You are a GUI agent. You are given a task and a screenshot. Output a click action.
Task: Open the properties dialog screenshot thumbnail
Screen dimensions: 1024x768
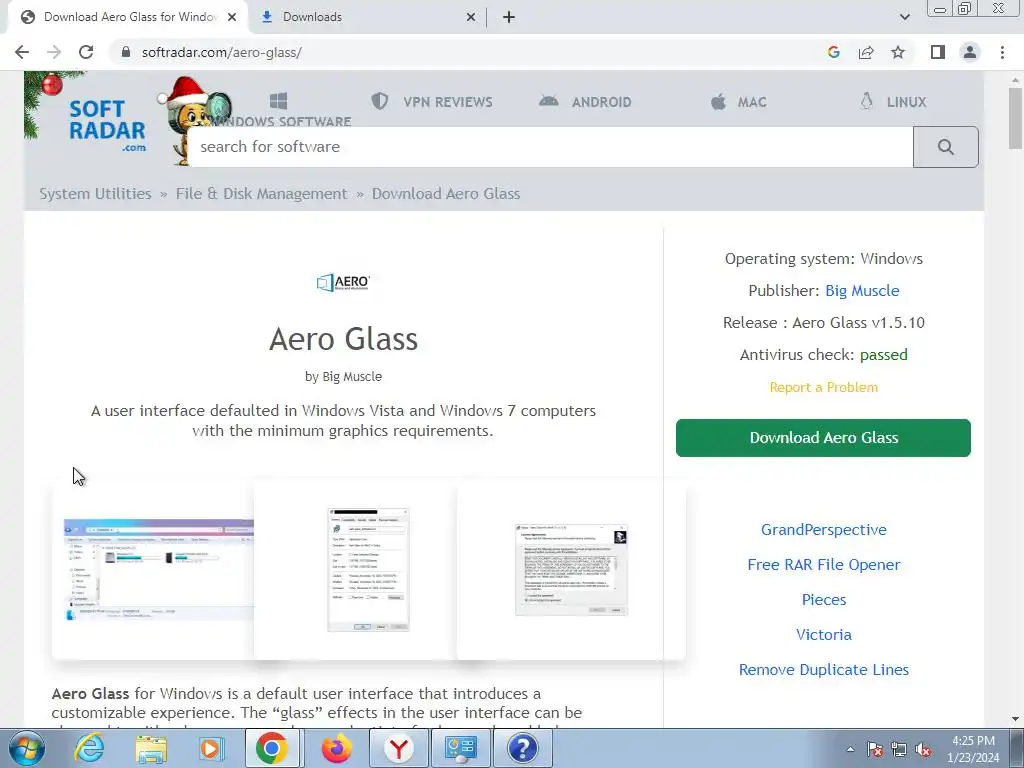pos(368,569)
